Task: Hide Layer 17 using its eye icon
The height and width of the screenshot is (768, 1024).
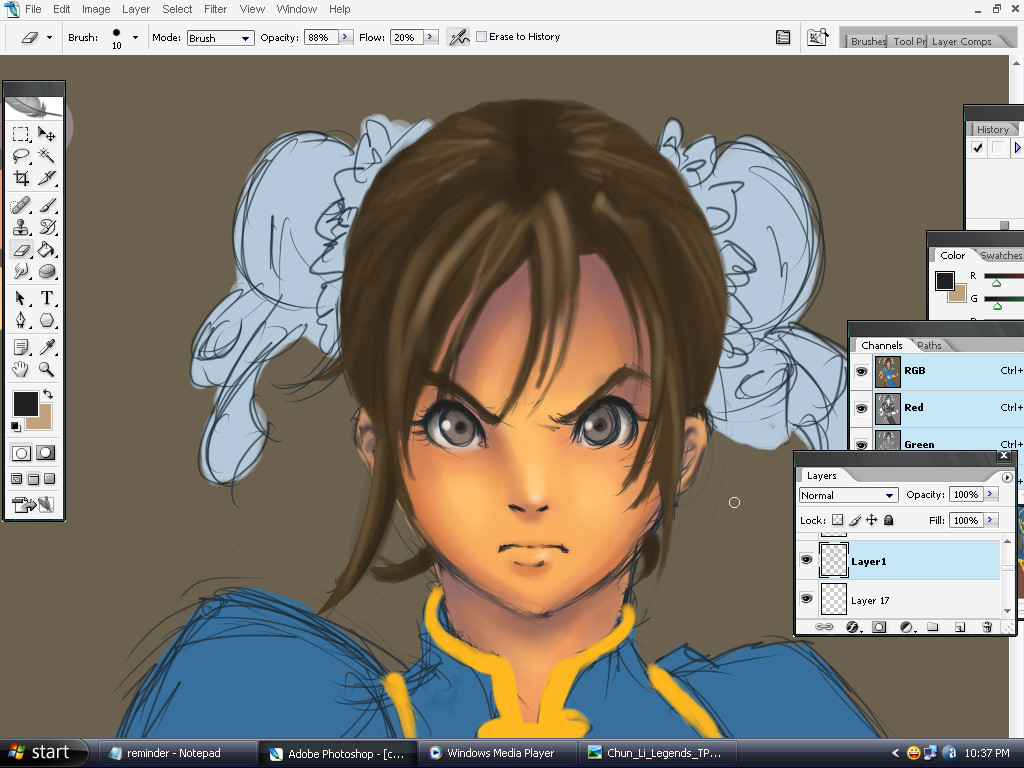Action: [807, 599]
